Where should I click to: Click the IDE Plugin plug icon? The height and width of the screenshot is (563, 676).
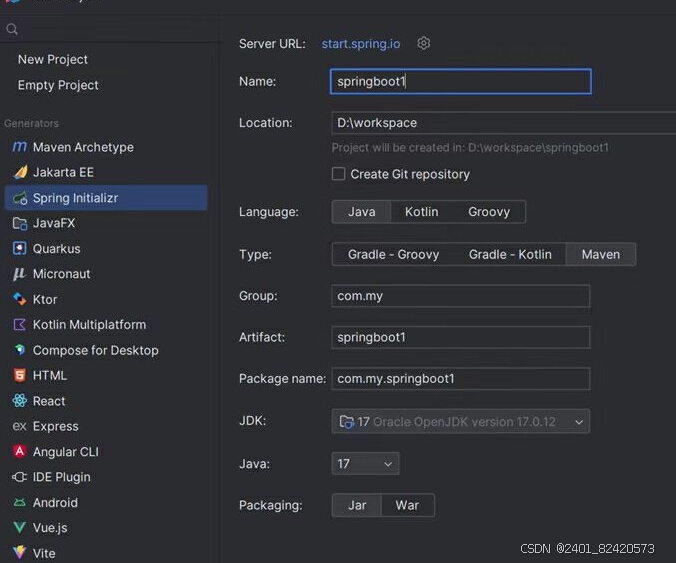19,477
